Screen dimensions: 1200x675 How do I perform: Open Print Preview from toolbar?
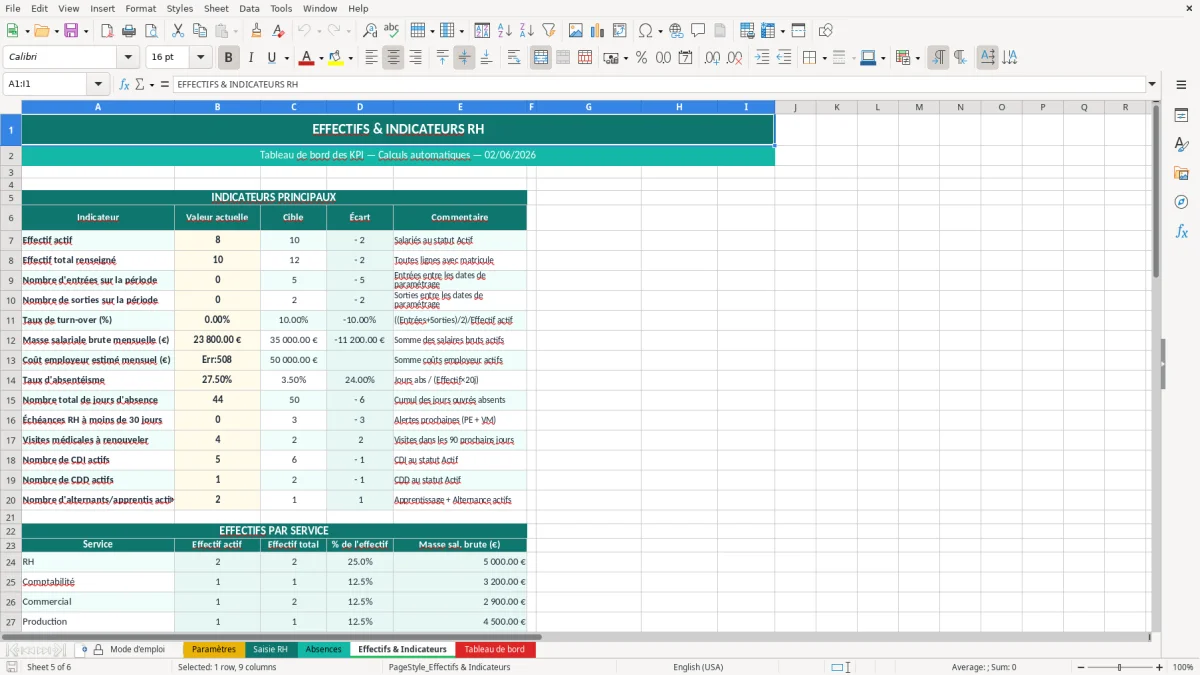[150, 31]
